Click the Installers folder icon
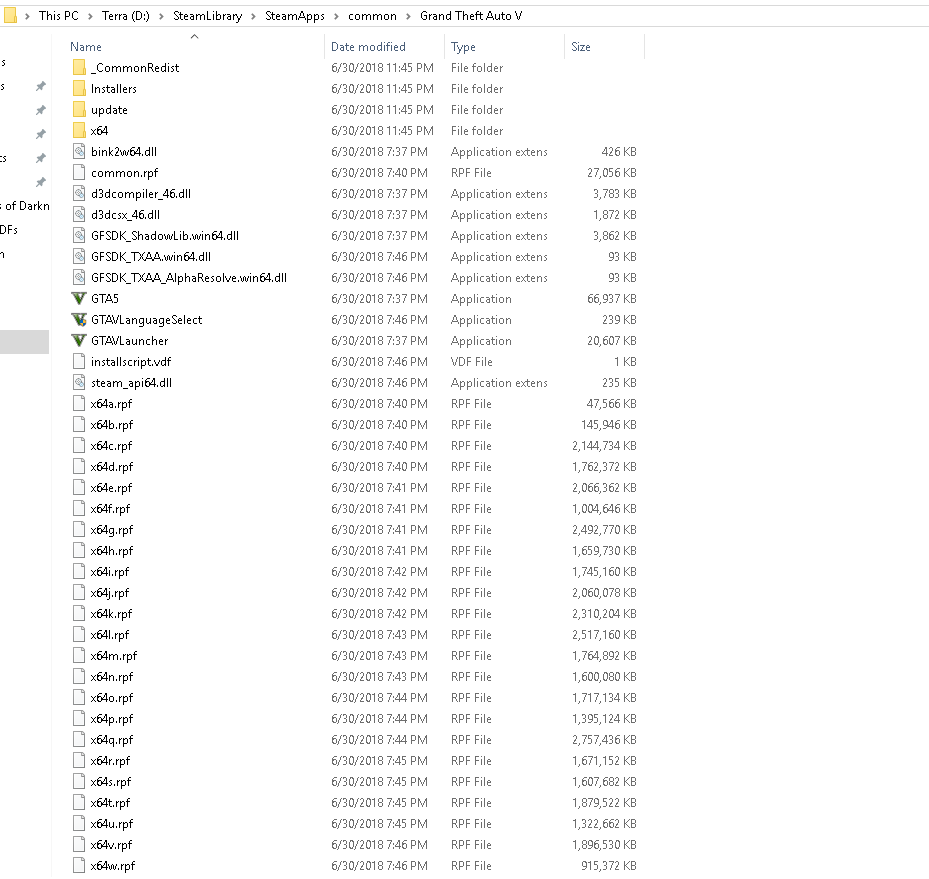This screenshot has height=879, width=929. pos(79,89)
